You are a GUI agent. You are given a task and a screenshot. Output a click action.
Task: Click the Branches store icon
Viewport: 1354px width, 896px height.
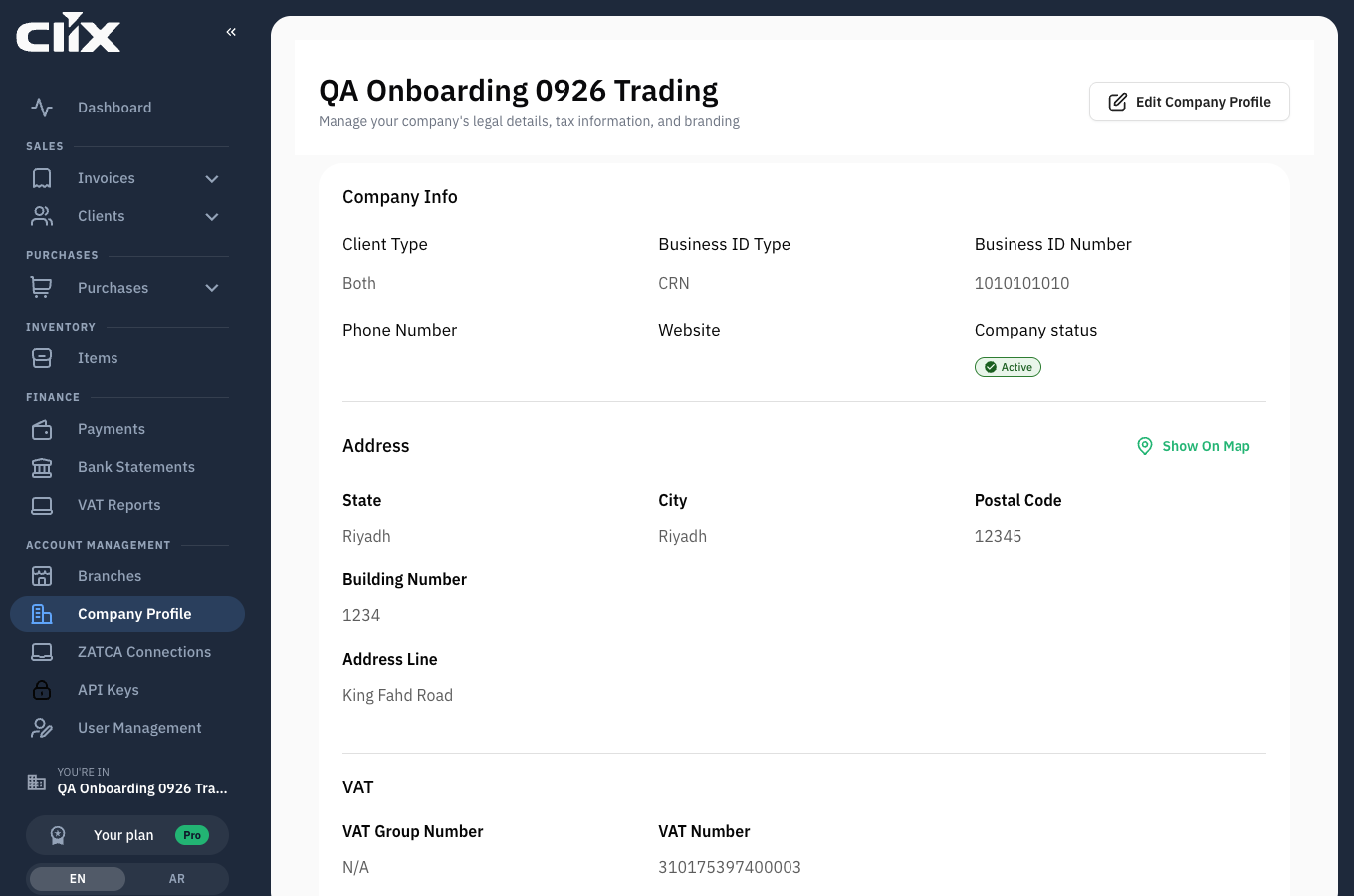tap(42, 576)
